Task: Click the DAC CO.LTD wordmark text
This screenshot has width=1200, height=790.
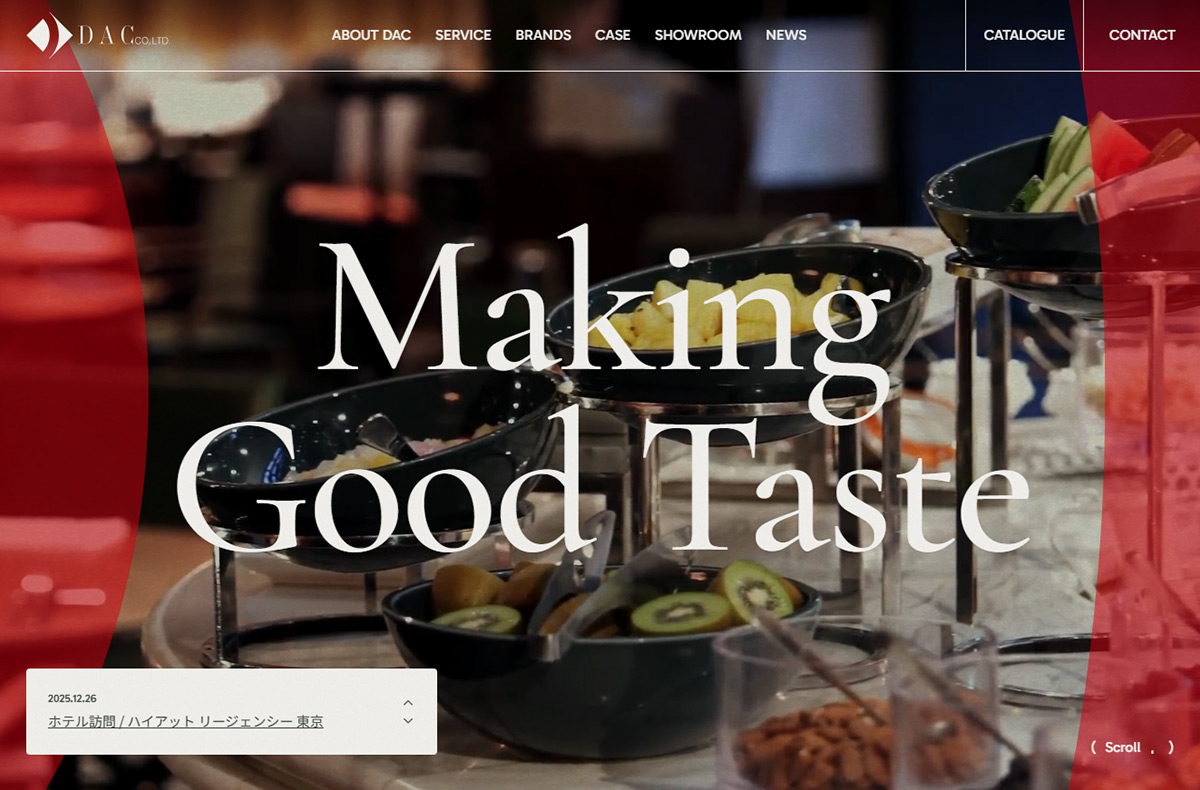Action: [124, 36]
